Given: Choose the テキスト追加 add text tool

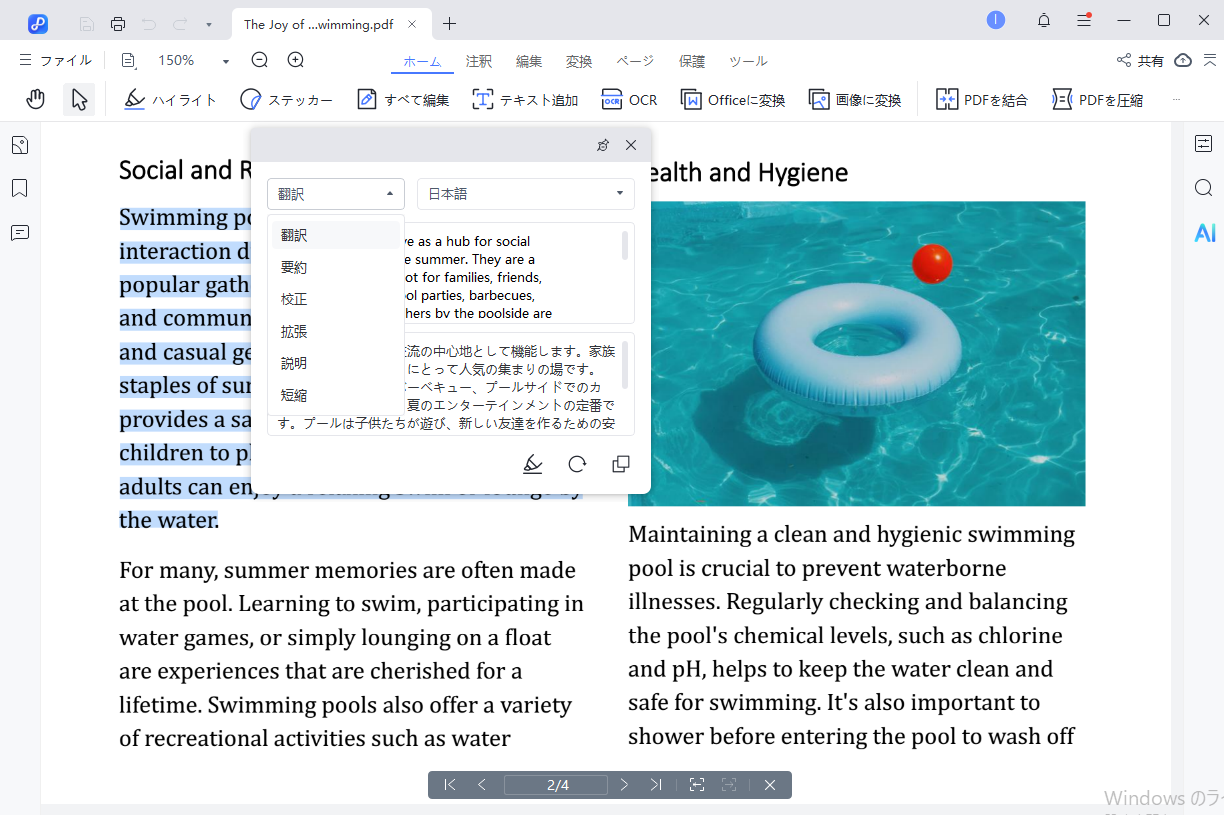Looking at the screenshot, I should 525,100.
